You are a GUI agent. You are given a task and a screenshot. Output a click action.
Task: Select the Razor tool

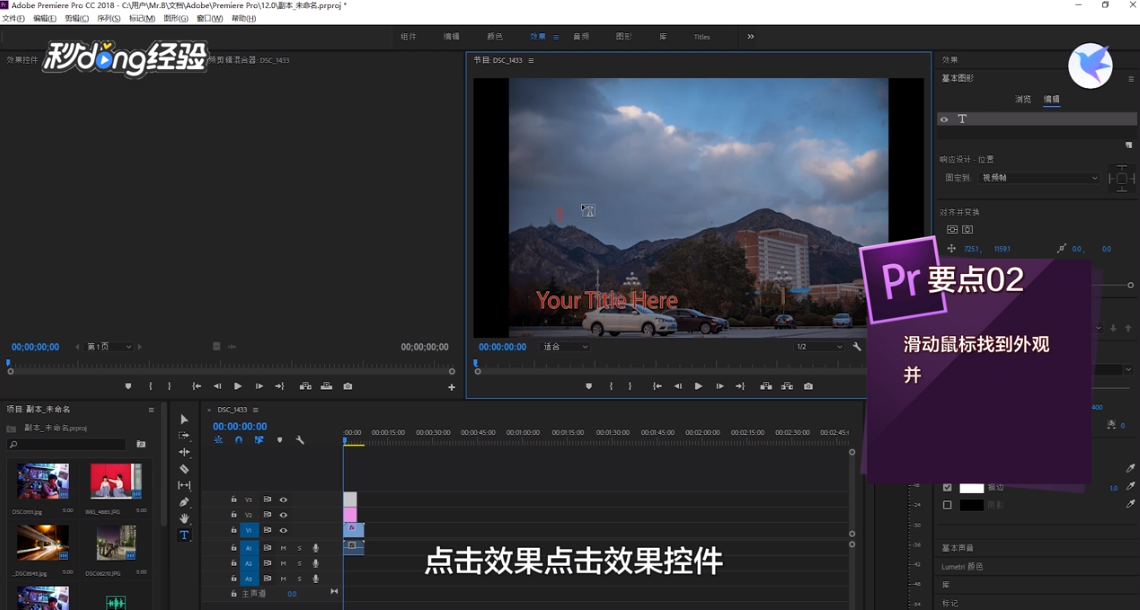click(x=184, y=469)
